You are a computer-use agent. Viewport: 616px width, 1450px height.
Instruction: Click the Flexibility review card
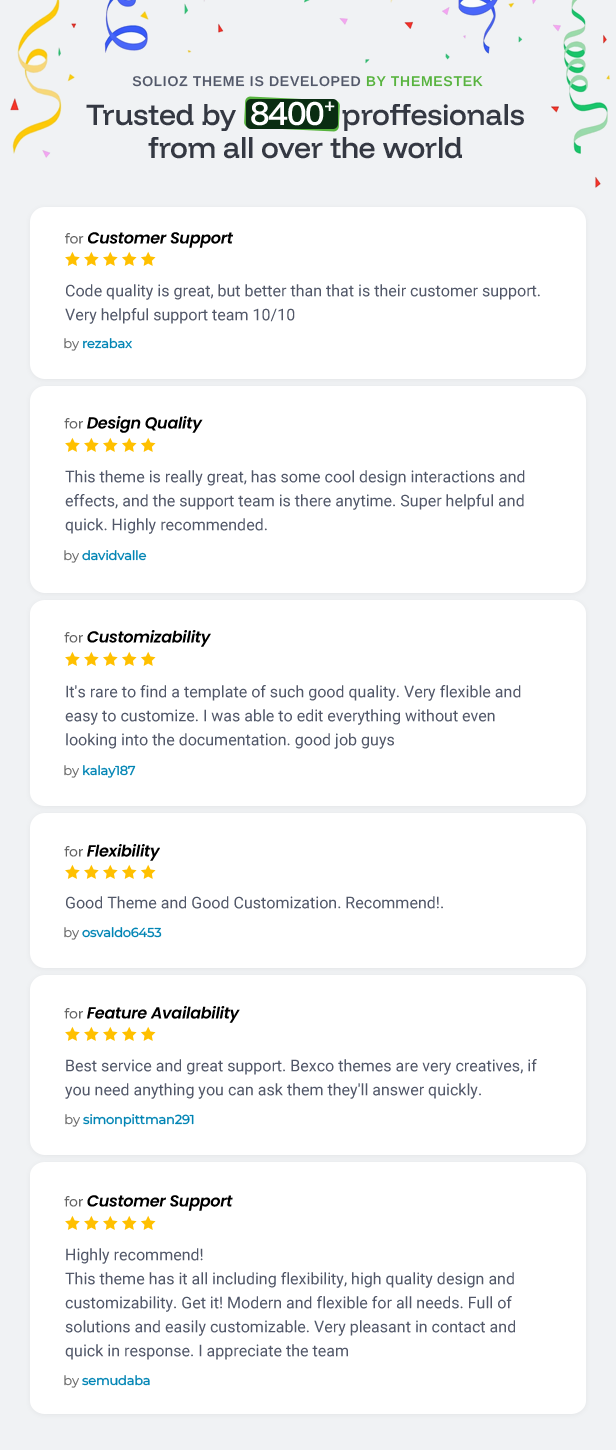pyautogui.click(x=308, y=890)
